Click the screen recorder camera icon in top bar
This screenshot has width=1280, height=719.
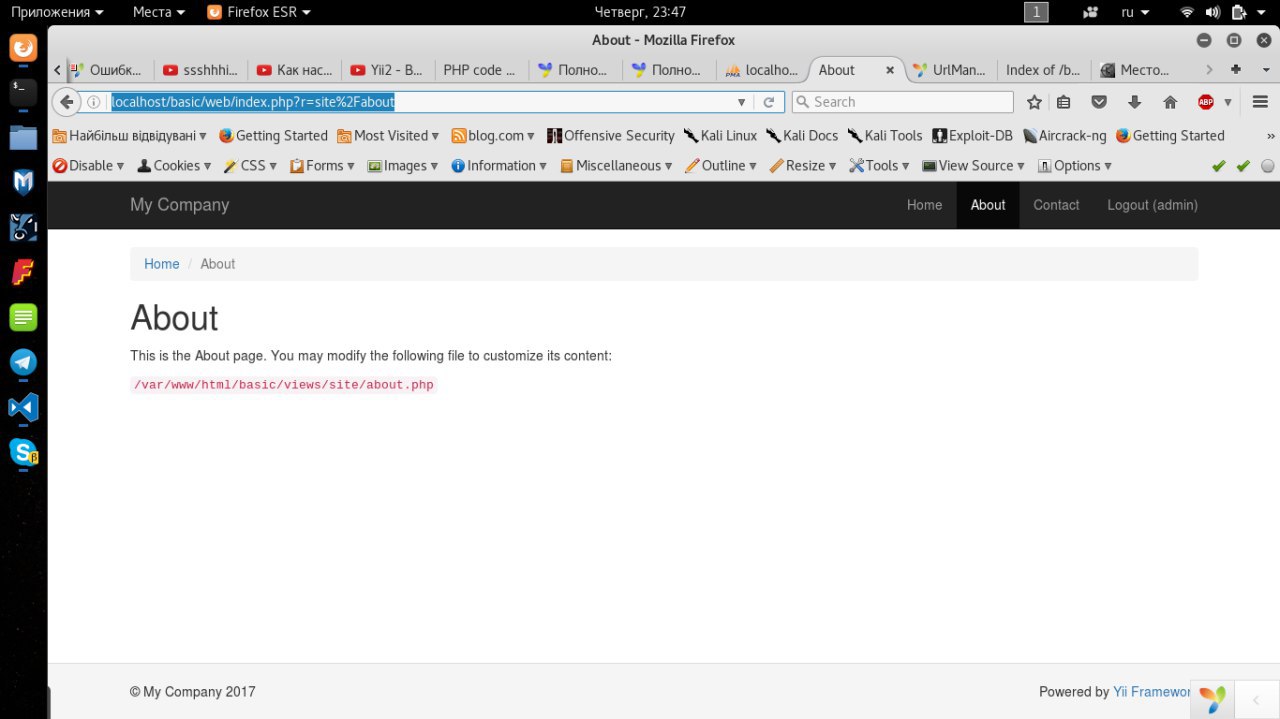tap(1091, 12)
